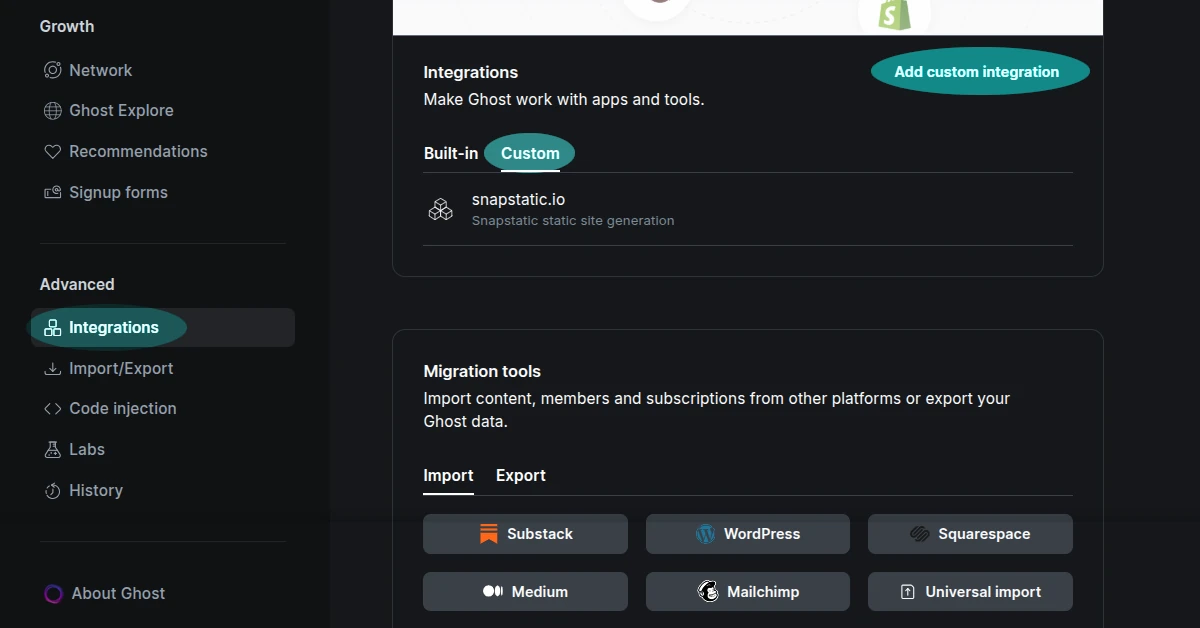Click the WordPress logo on the import button
Screen dimensions: 1200x628
(x=706, y=533)
